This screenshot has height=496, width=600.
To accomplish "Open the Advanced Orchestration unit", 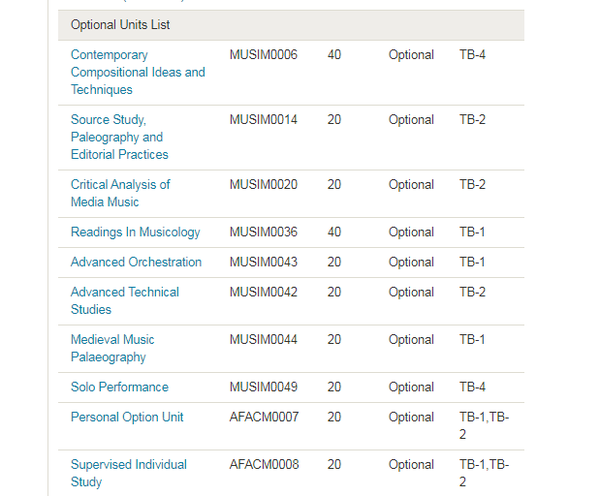I will click(136, 262).
